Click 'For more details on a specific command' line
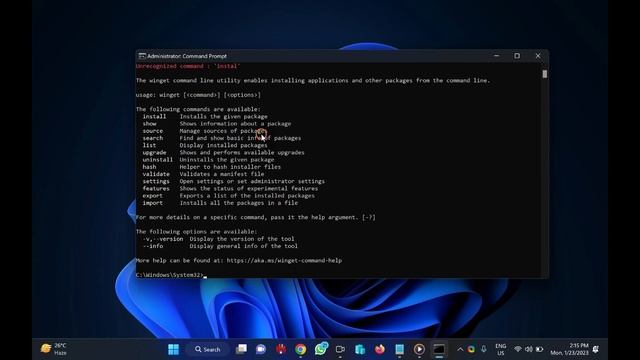Viewport: 640px width, 360px height. point(256,217)
